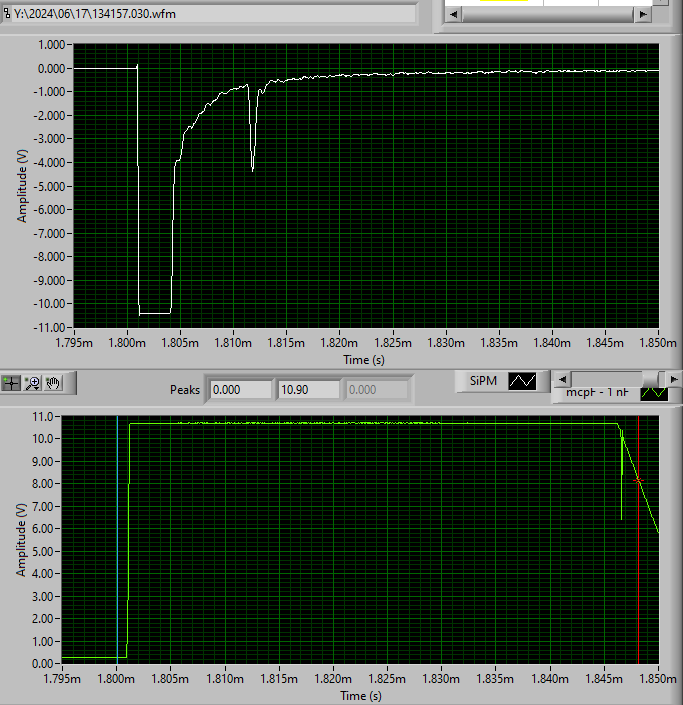Click the upper graph's Amplitude (V) axis title
The image size is (683, 705).
pyautogui.click(x=22, y=186)
